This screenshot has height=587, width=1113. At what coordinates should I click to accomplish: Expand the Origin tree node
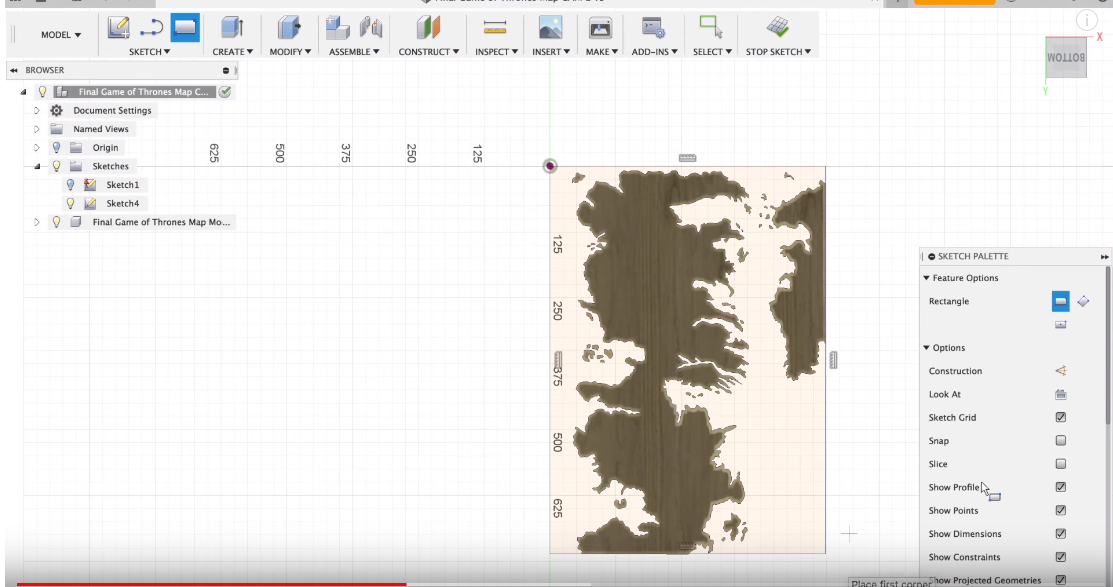pyautogui.click(x=37, y=148)
